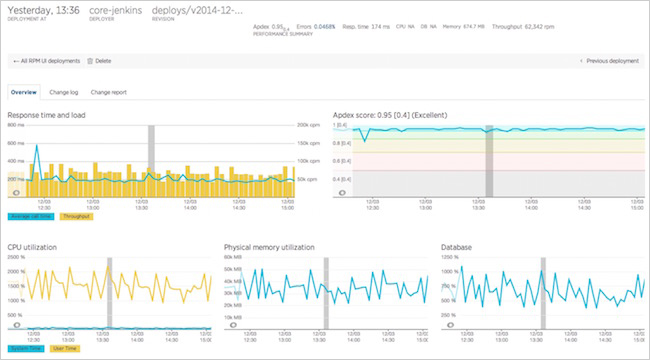Click the deploys/v2014-12 revision text
The width and height of the screenshot is (650, 360).
pos(198,11)
